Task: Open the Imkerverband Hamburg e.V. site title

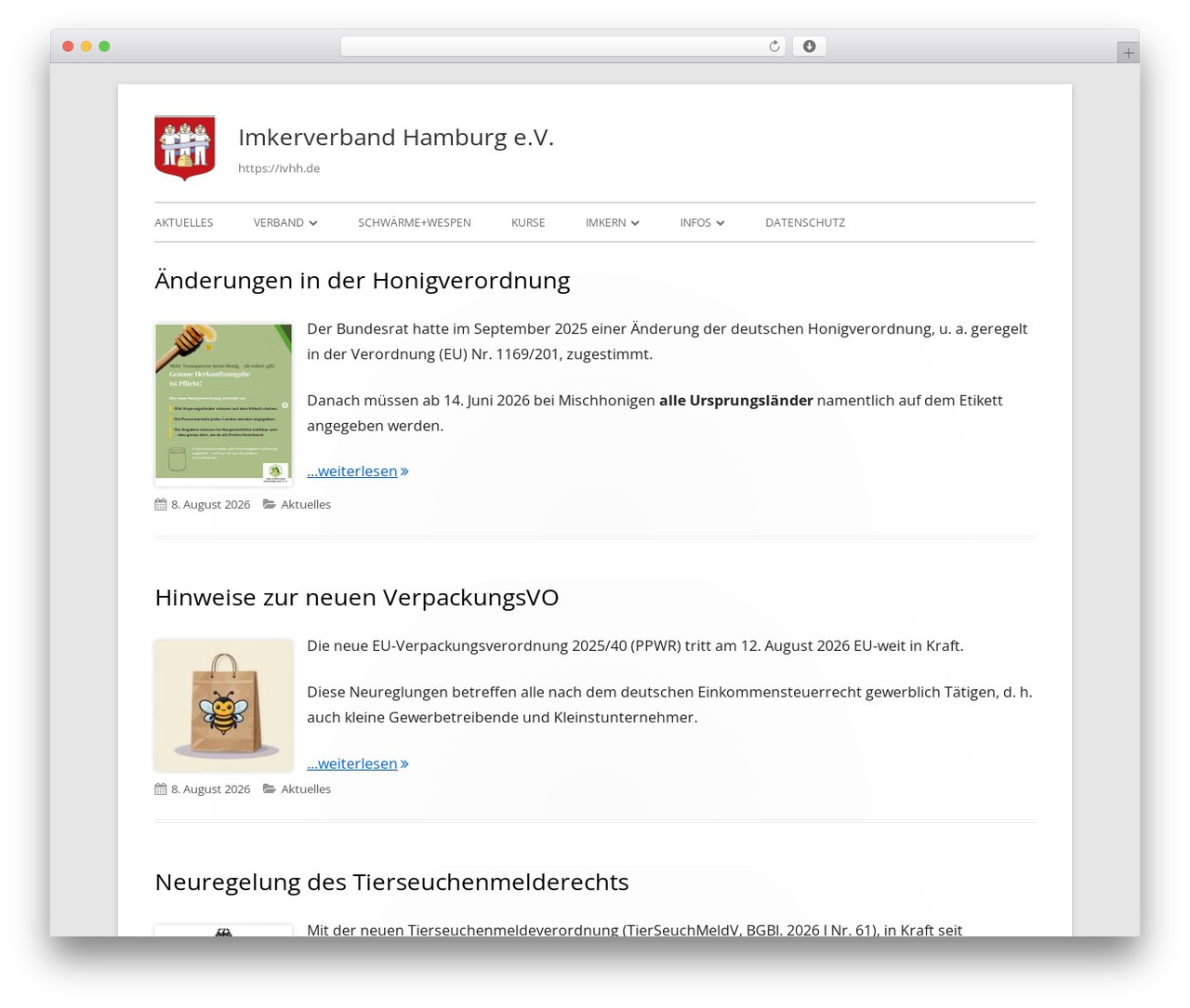Action: [396, 137]
